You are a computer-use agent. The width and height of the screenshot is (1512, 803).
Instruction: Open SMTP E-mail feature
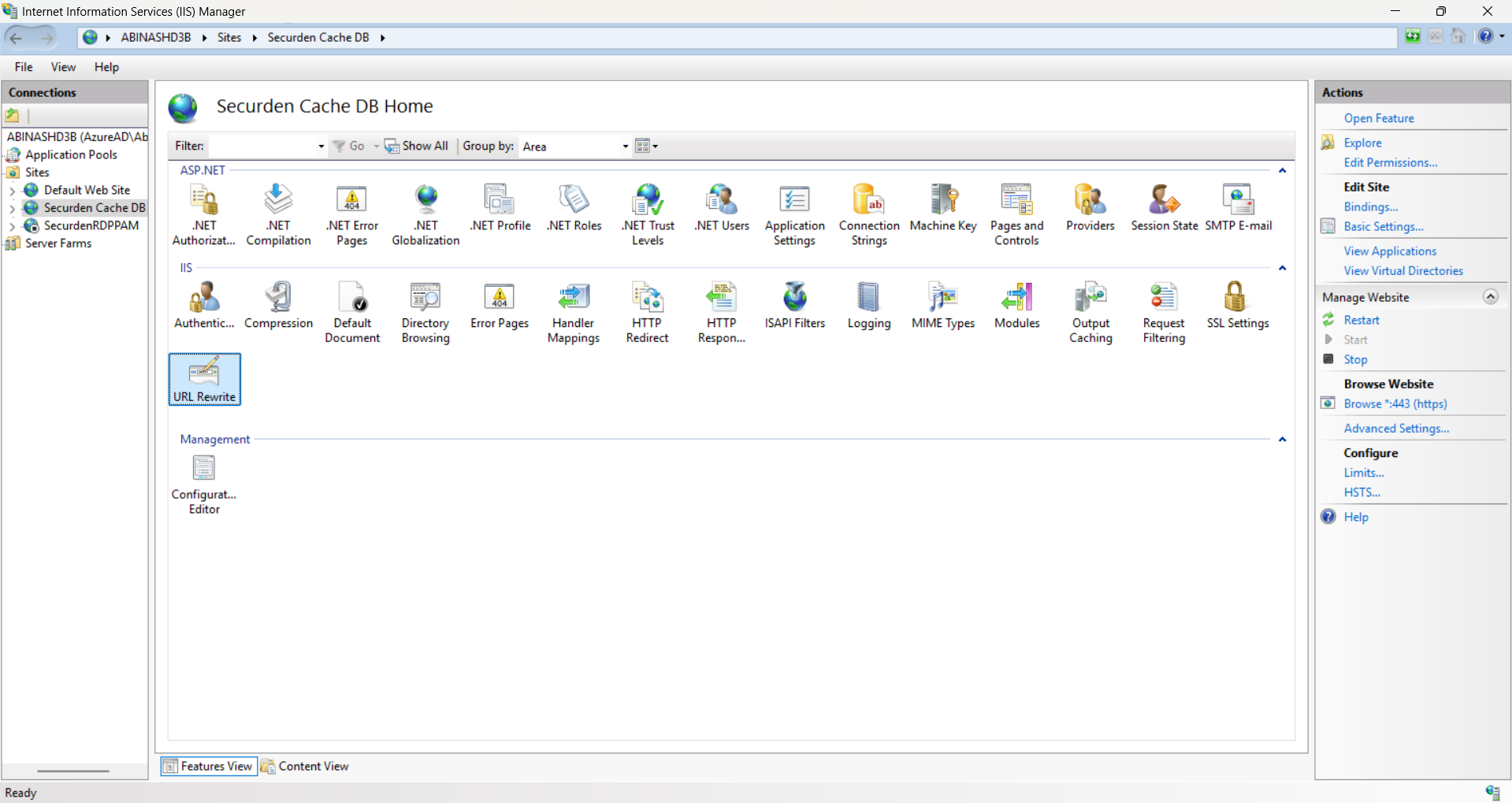click(1238, 208)
